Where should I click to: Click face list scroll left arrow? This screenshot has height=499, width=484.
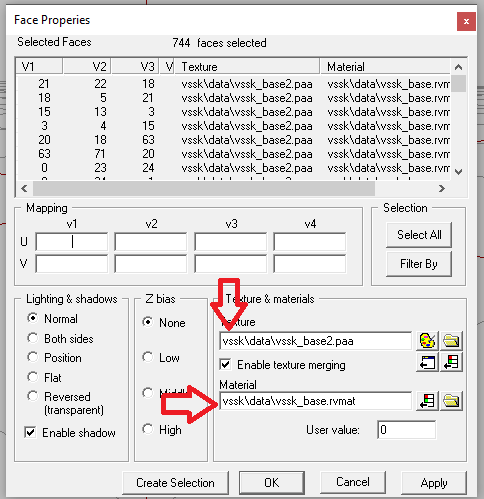pyautogui.click(x=24, y=189)
